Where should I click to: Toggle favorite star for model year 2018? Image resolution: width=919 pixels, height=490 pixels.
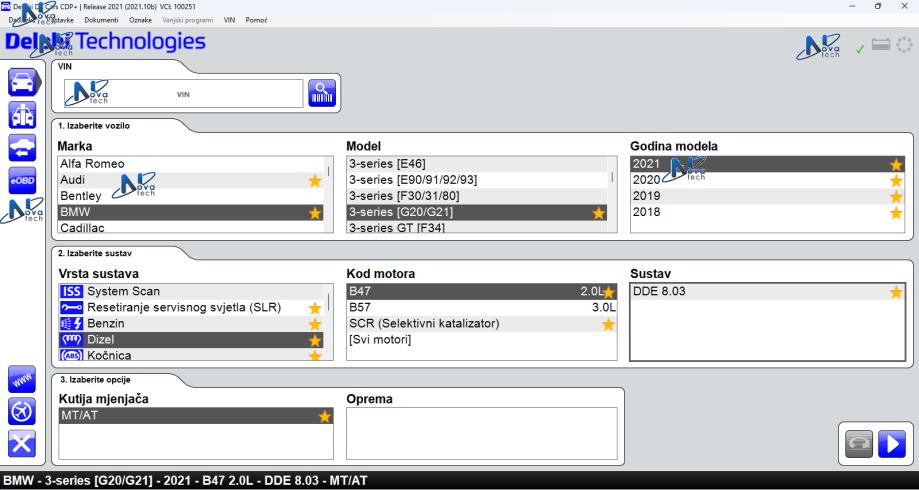point(896,212)
